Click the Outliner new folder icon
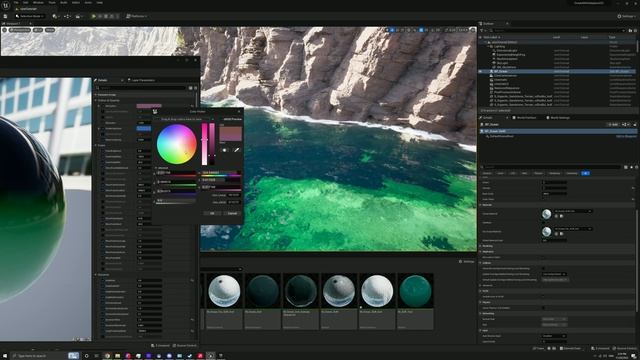 click(x=630, y=30)
